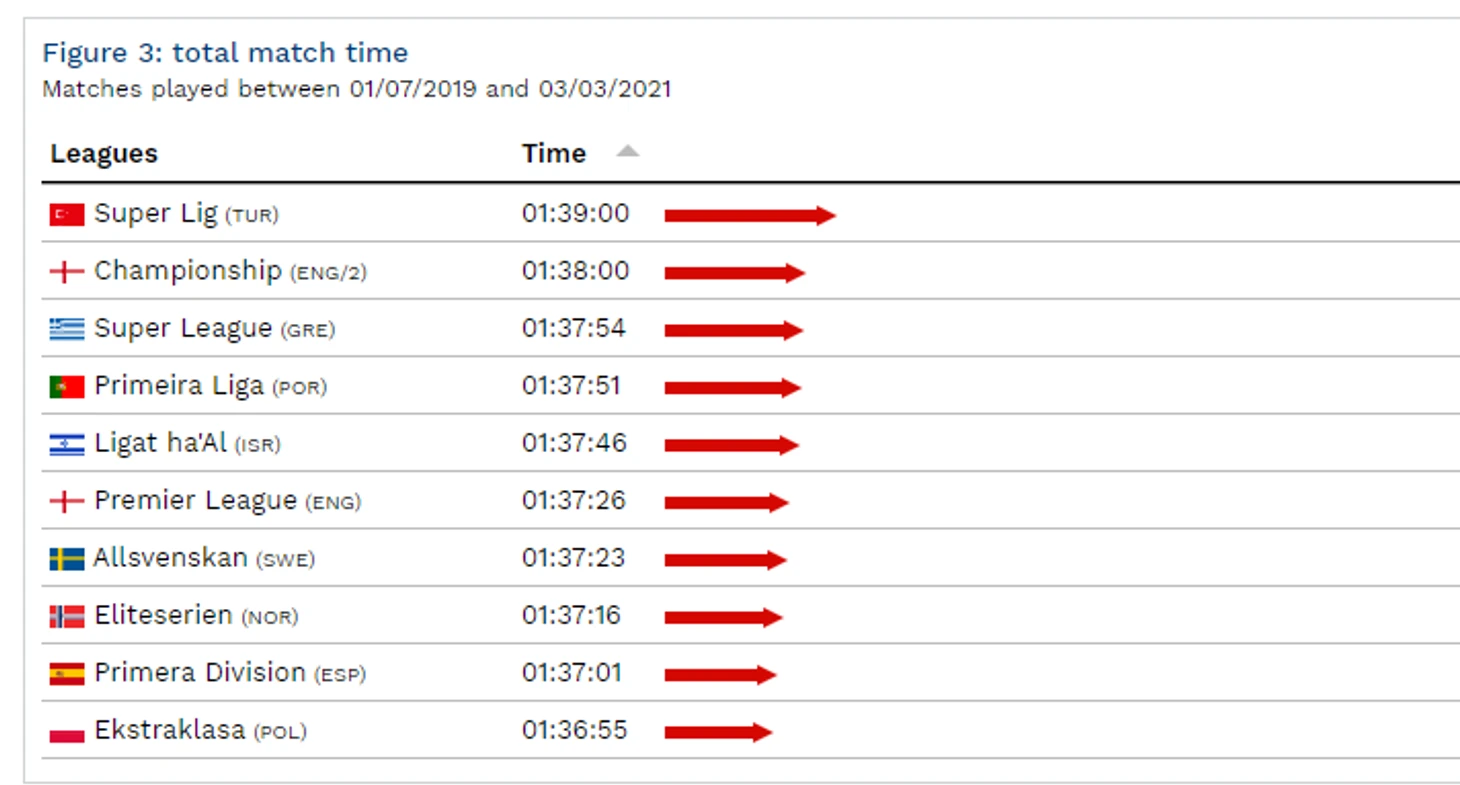Click the Super Lig red time bar
1460x785 pixels.
(750, 215)
